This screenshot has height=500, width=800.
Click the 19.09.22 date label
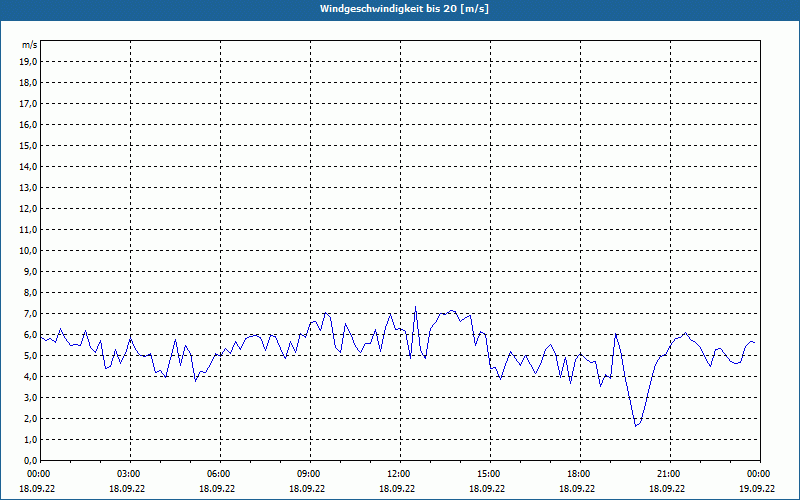click(757, 488)
